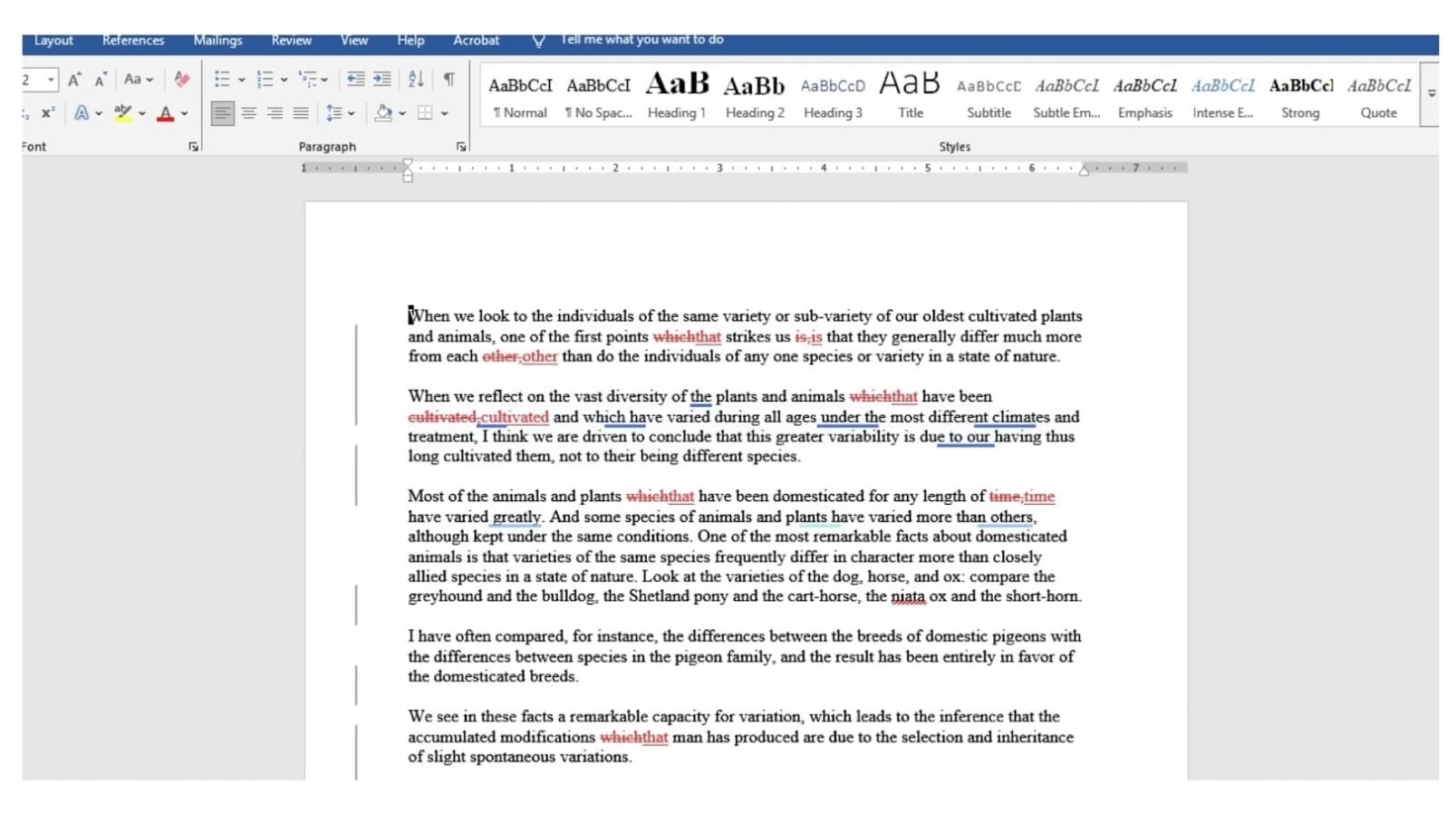
Task: Open the highlight color dropdown arrow
Action: coord(142,114)
